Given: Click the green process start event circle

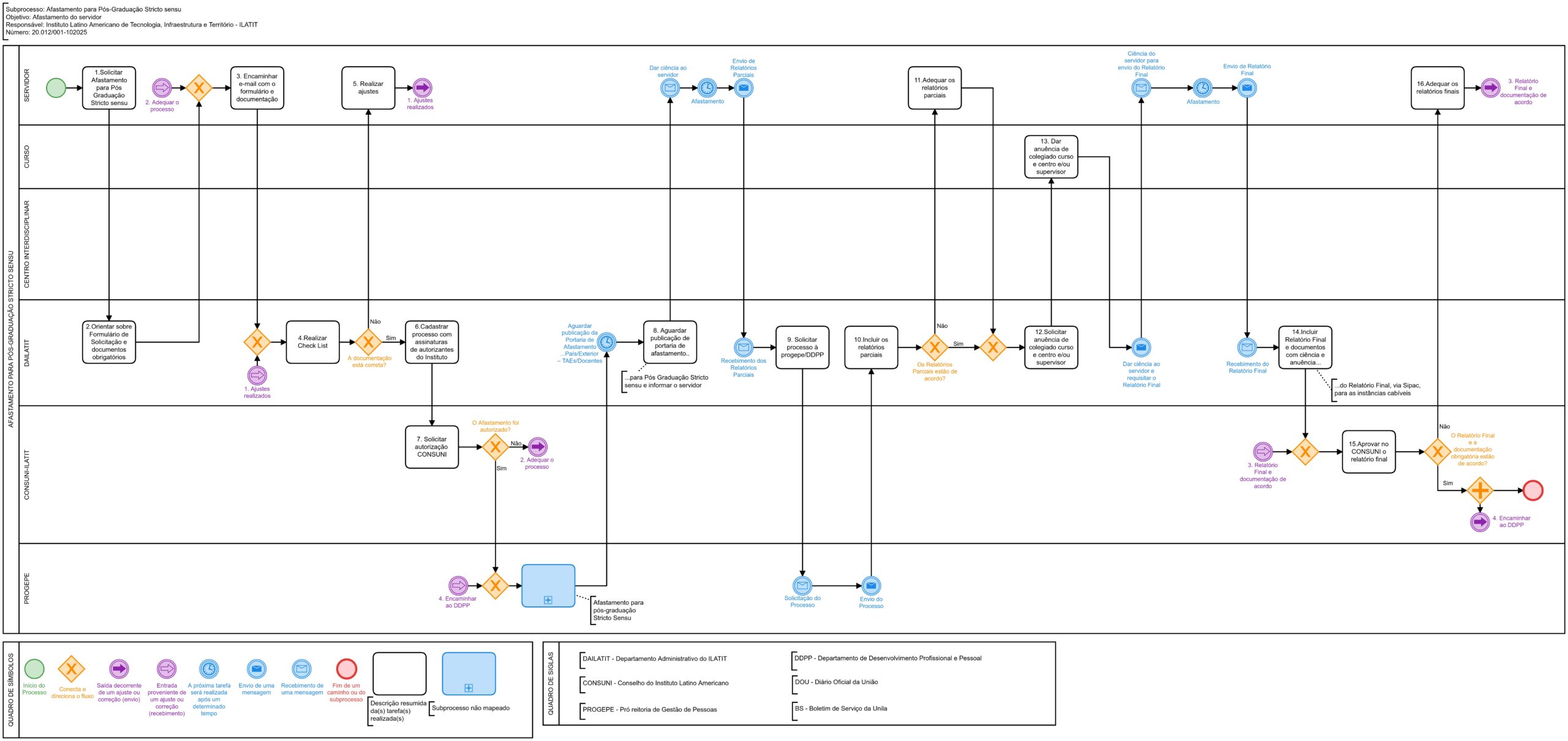Looking at the screenshot, I should [x=56, y=88].
